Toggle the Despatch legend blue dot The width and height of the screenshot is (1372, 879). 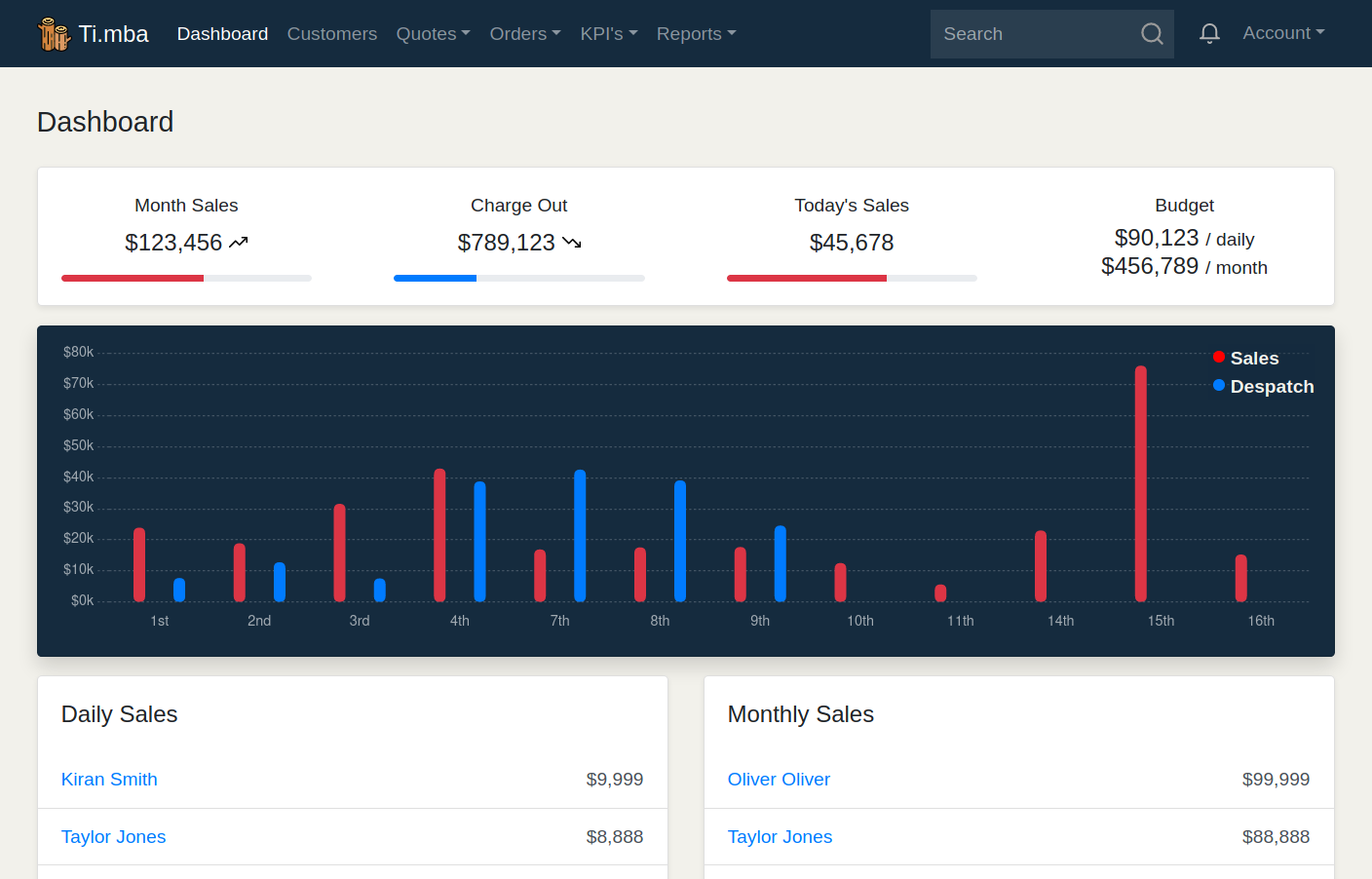pyautogui.click(x=1219, y=385)
